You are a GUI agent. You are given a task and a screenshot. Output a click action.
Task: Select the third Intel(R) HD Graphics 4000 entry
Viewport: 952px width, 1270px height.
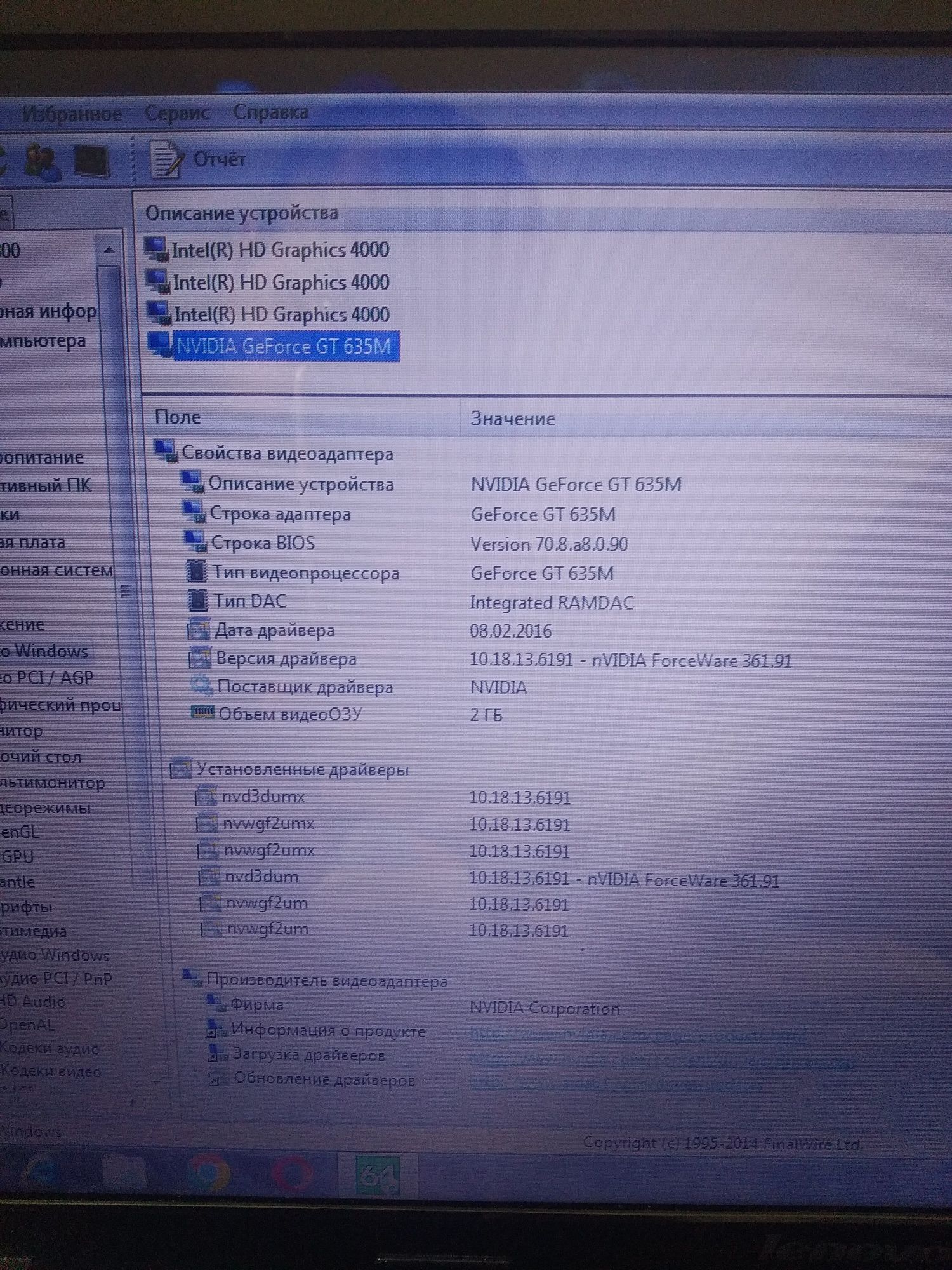(x=282, y=314)
